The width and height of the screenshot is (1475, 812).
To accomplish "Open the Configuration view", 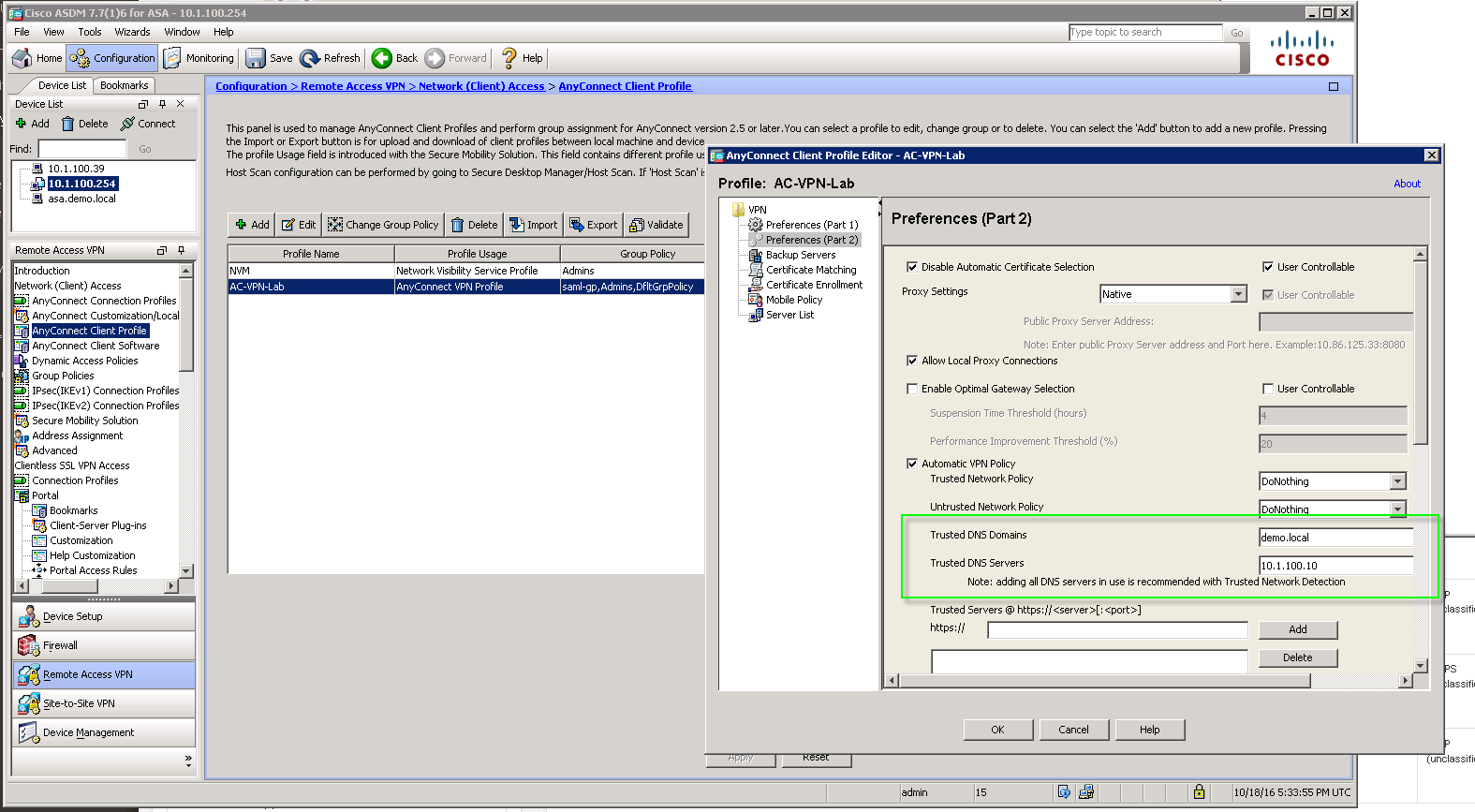I will tap(112, 58).
